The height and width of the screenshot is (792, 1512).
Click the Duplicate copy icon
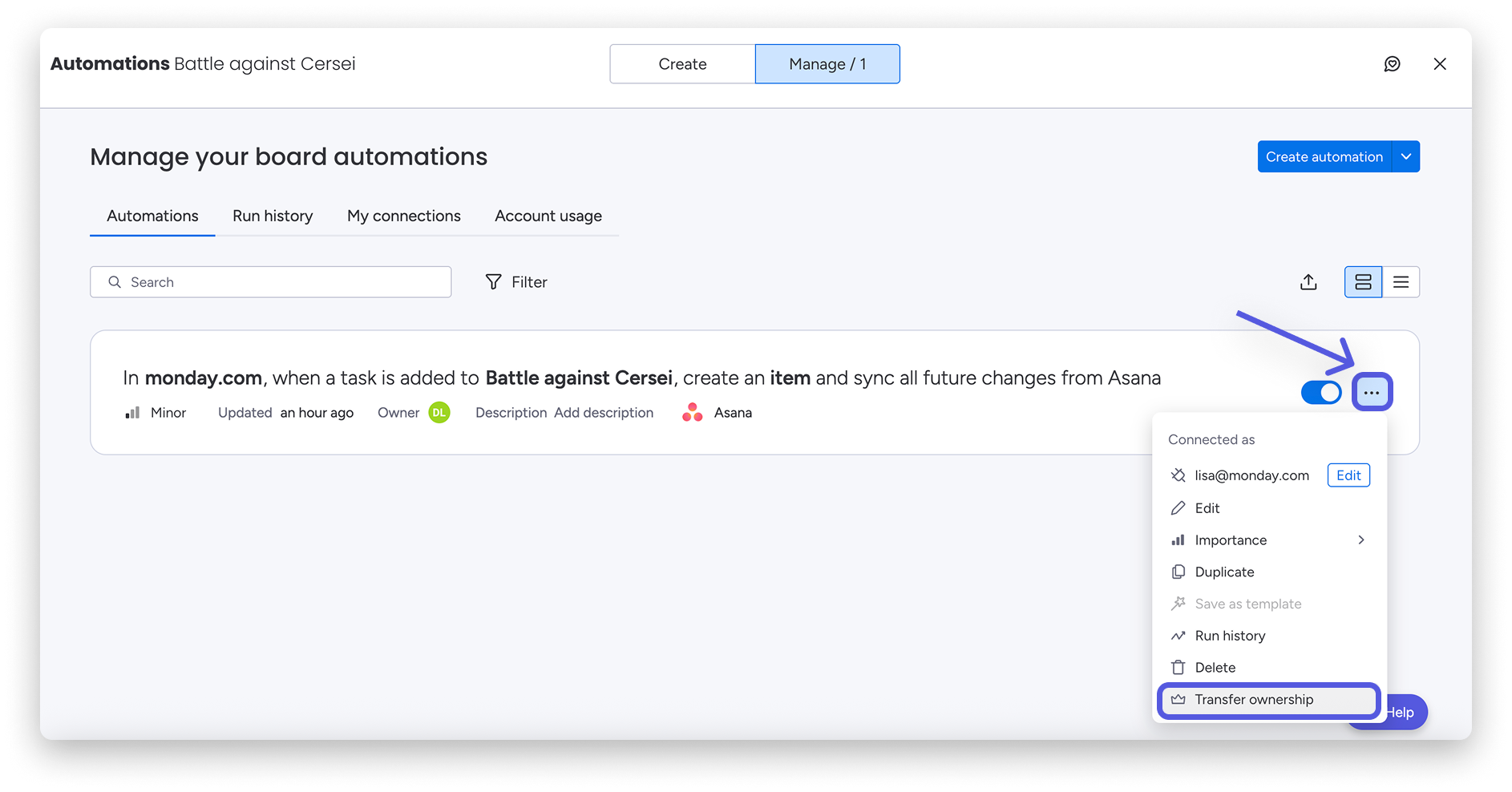tap(1178, 572)
